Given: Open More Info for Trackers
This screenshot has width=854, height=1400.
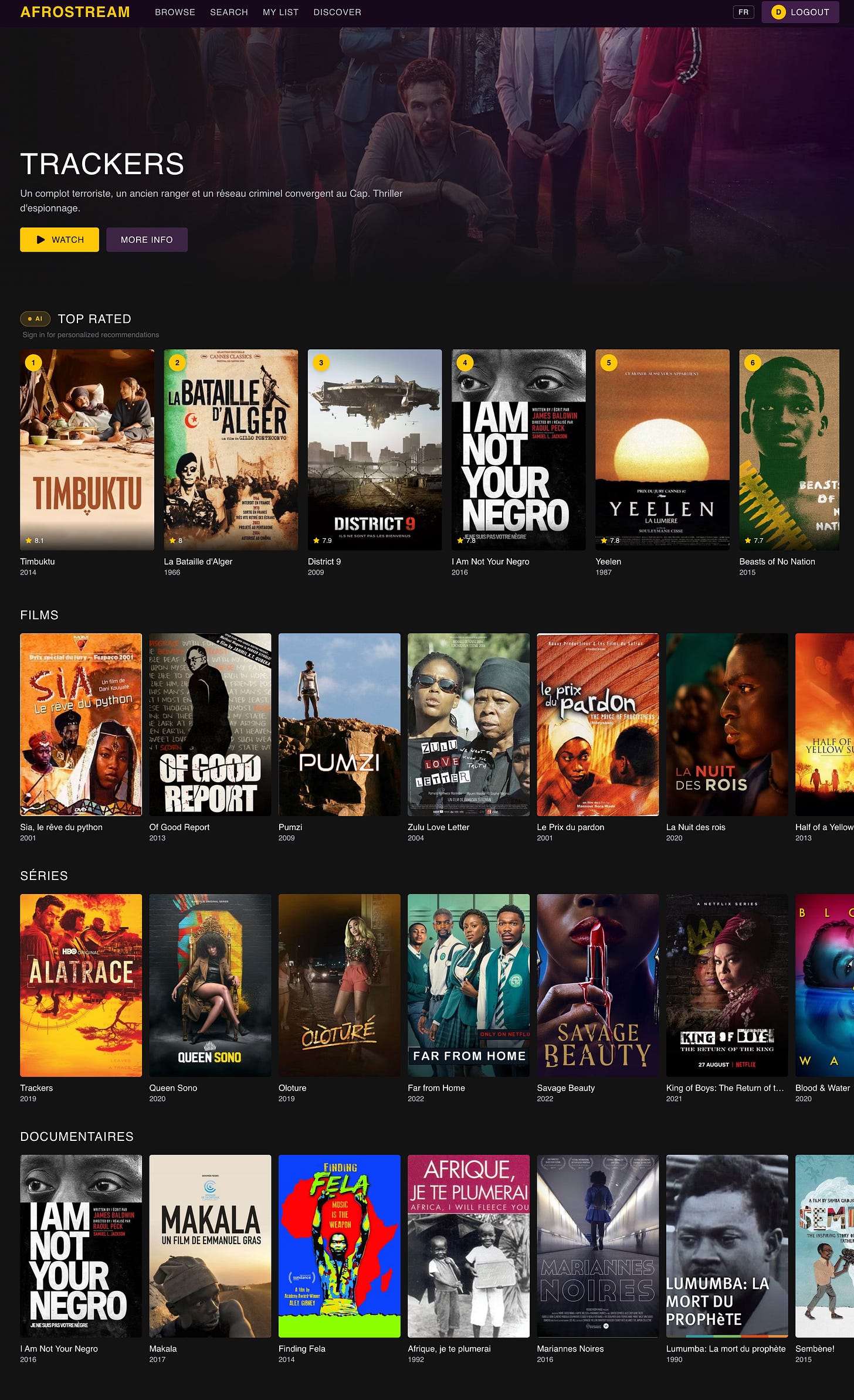Looking at the screenshot, I should 147,240.
